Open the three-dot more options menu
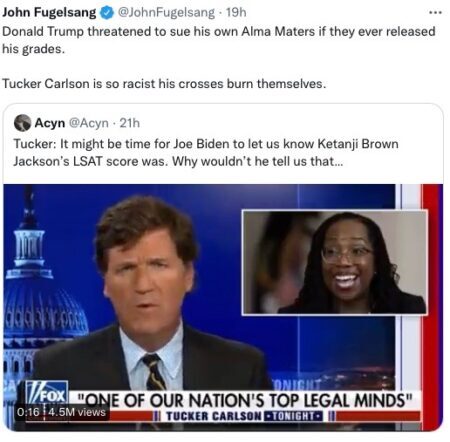The image size is (450, 442). 435,13
